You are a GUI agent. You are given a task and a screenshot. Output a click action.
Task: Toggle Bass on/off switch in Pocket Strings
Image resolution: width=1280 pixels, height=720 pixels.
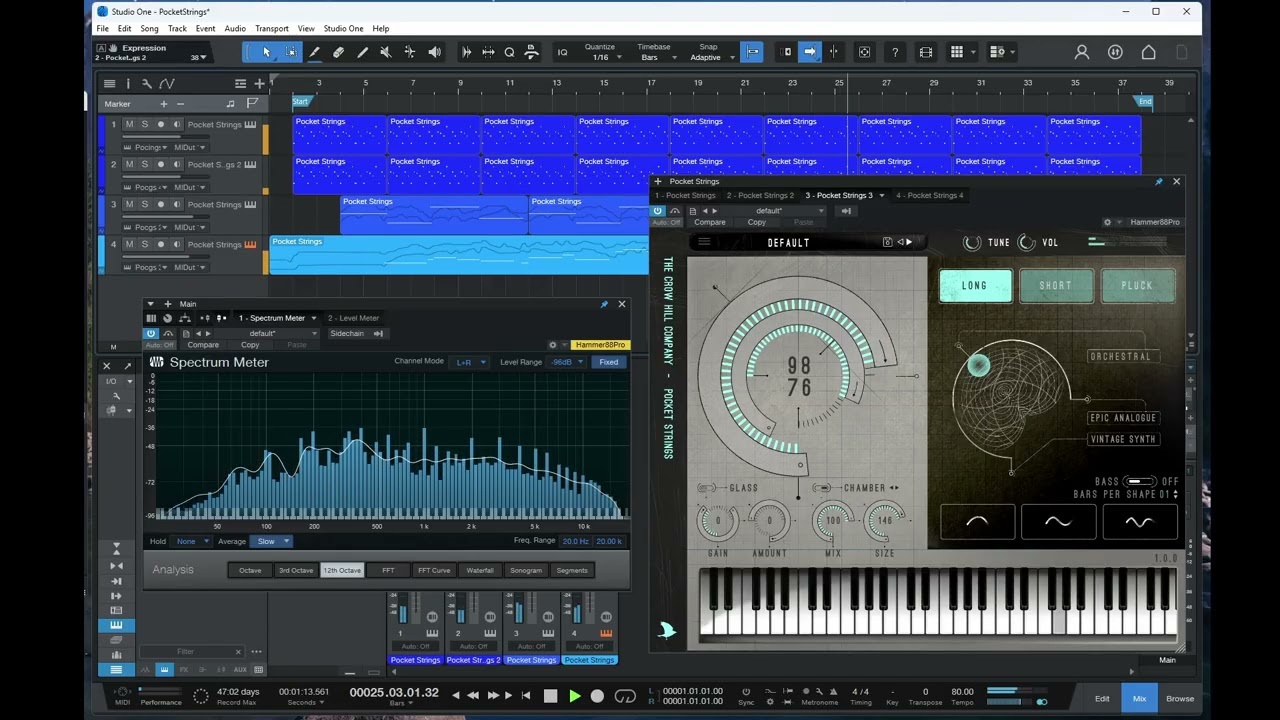[1139, 482]
